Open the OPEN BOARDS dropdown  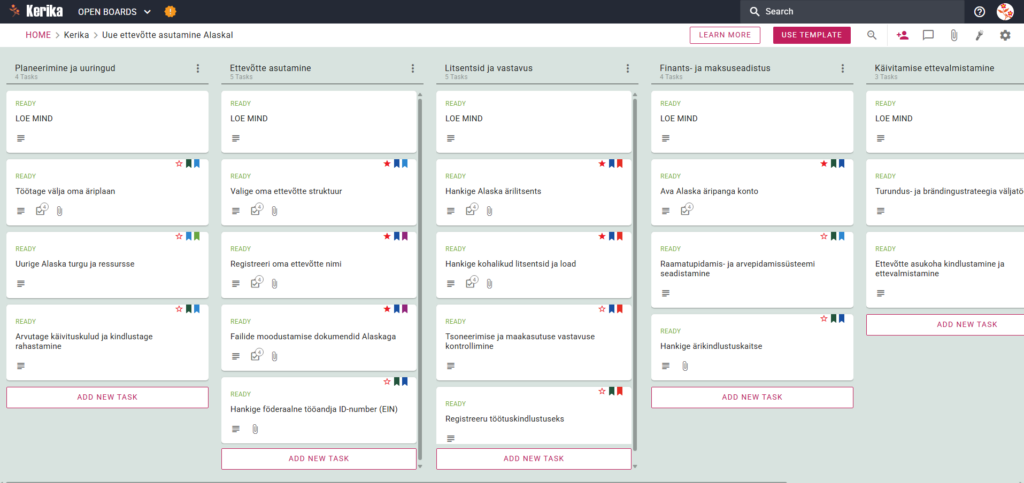114,12
